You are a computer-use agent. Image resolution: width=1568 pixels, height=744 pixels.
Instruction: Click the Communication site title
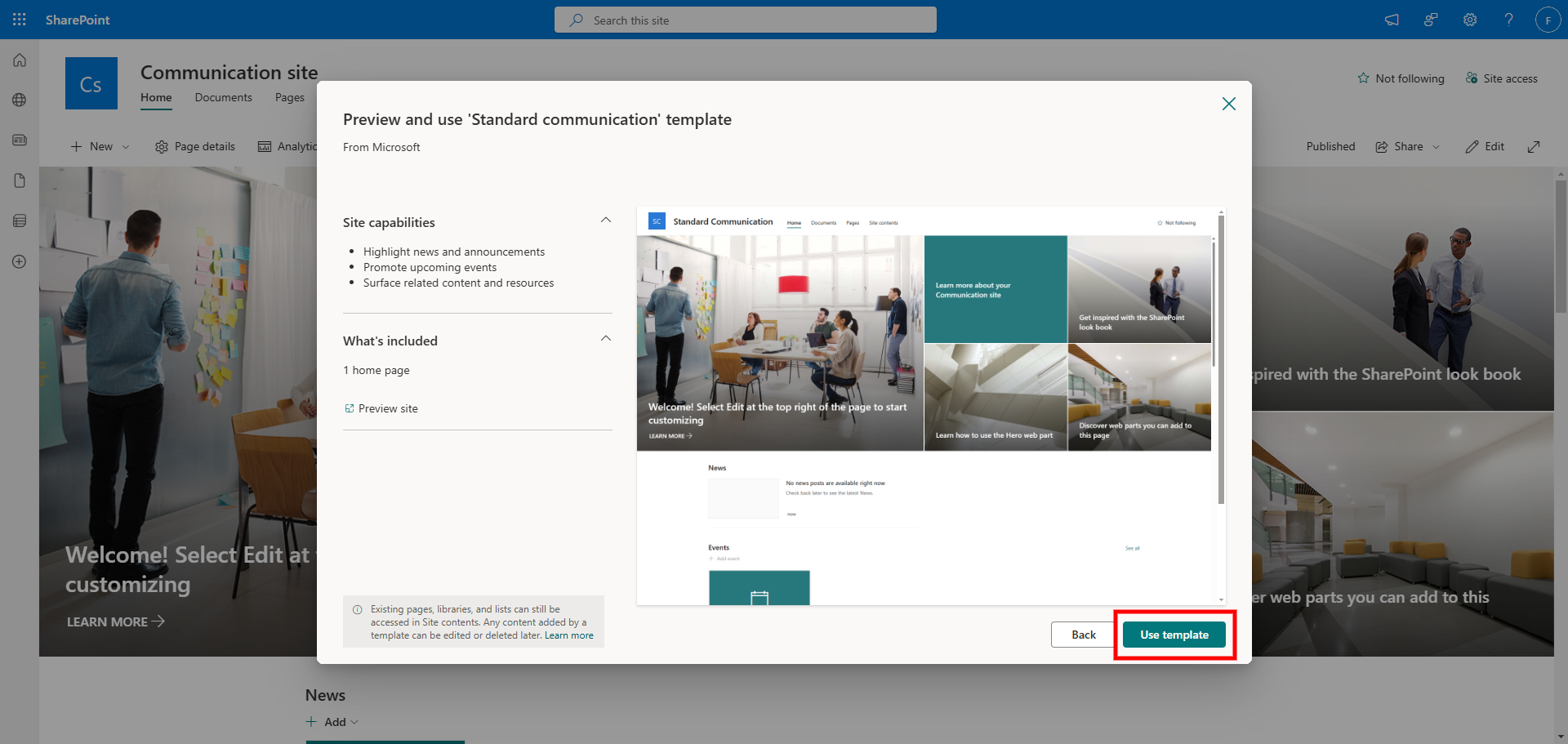pyautogui.click(x=229, y=72)
